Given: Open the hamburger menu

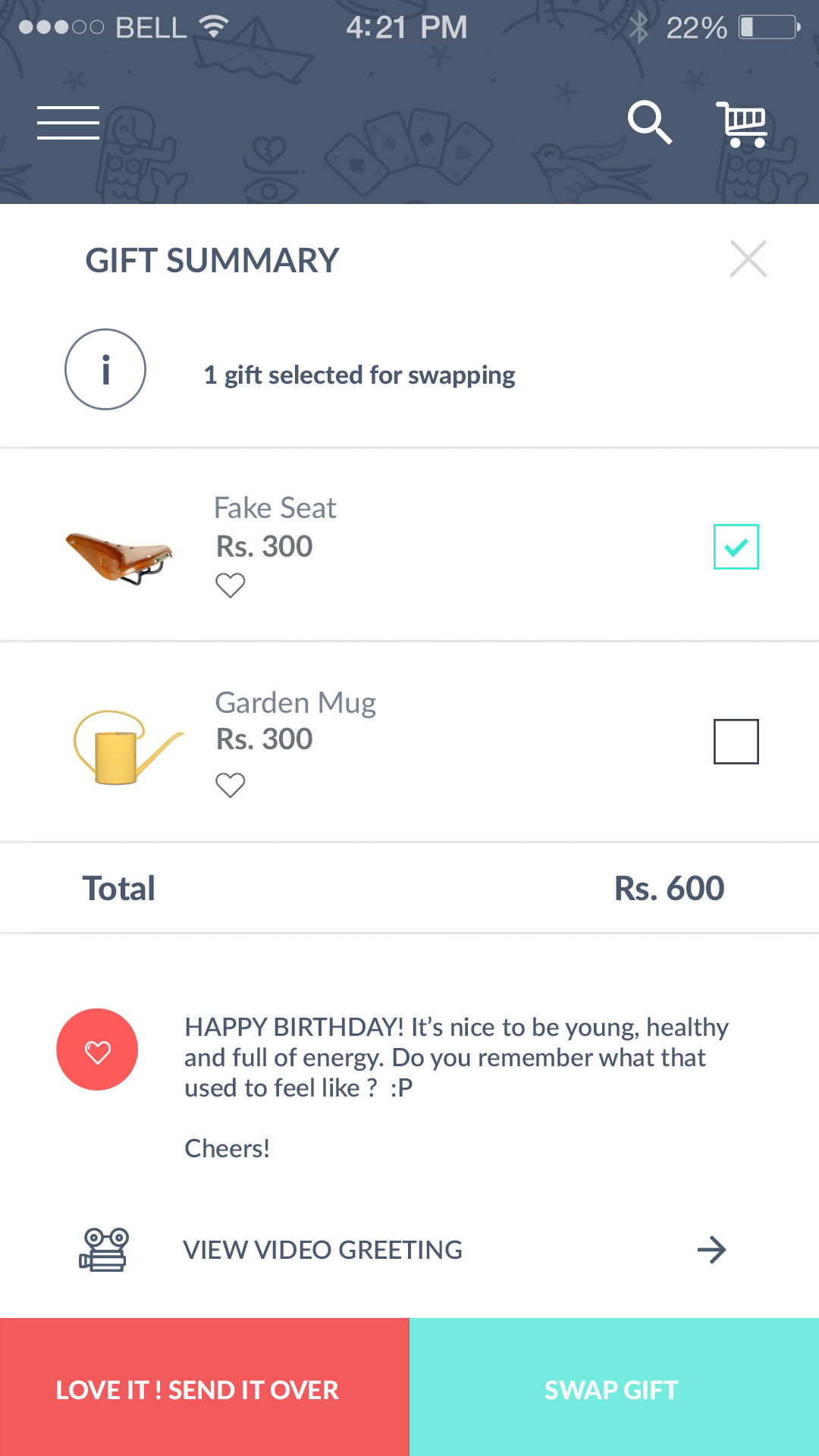Looking at the screenshot, I should (x=68, y=123).
